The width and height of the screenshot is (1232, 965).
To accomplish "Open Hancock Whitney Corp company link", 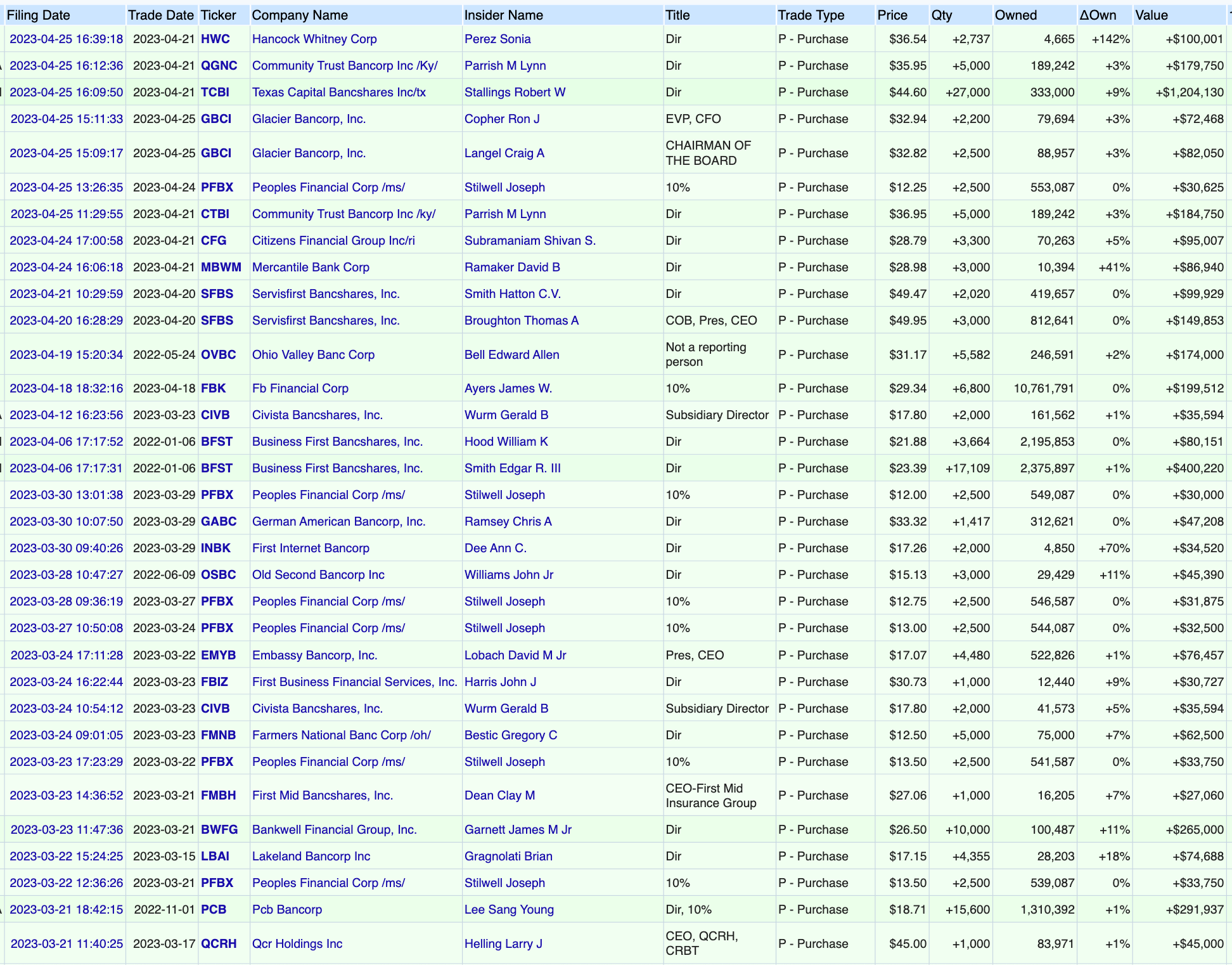I will pos(314,39).
